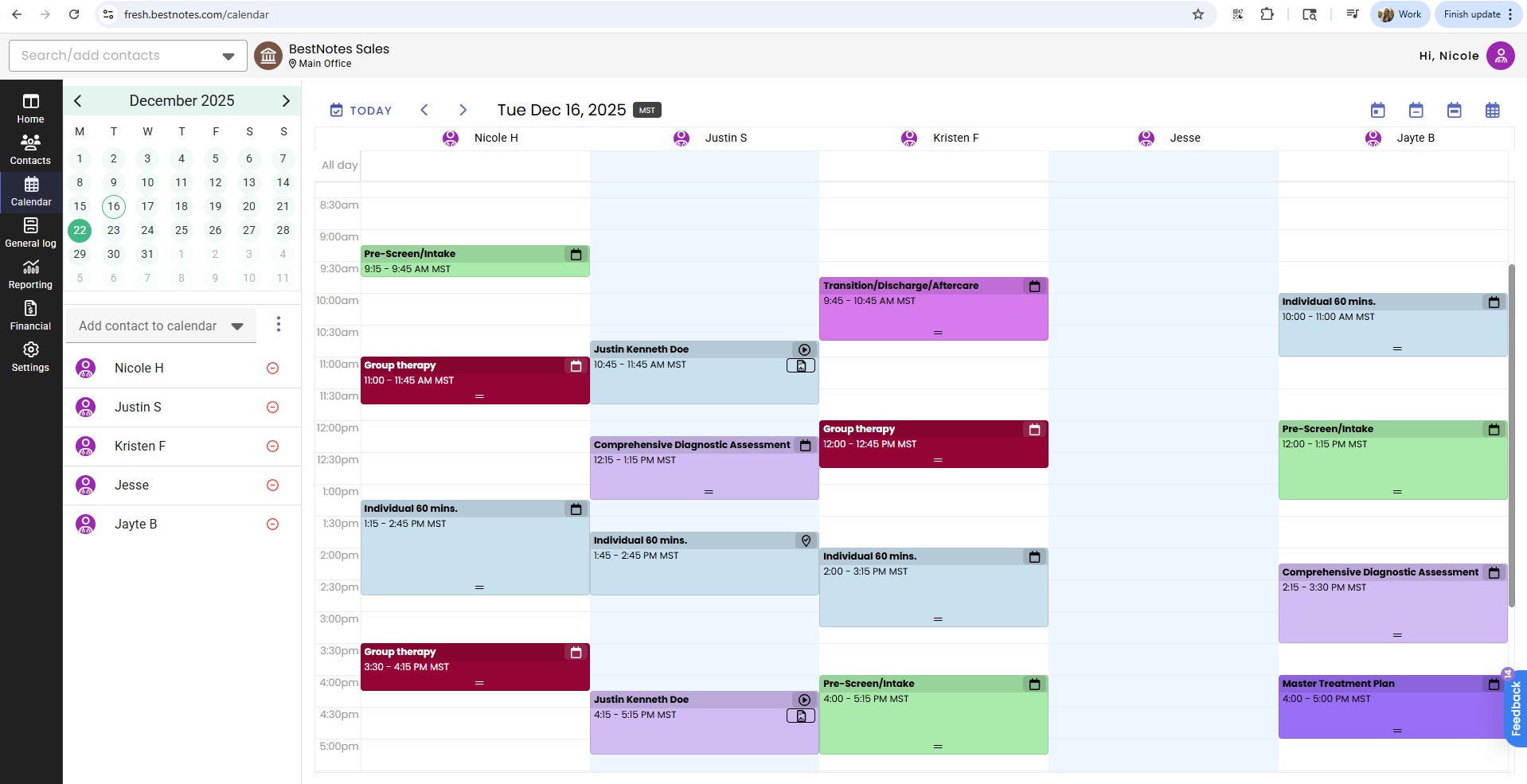Open Calendar in the sidebar
The height and width of the screenshot is (784, 1527).
point(30,192)
